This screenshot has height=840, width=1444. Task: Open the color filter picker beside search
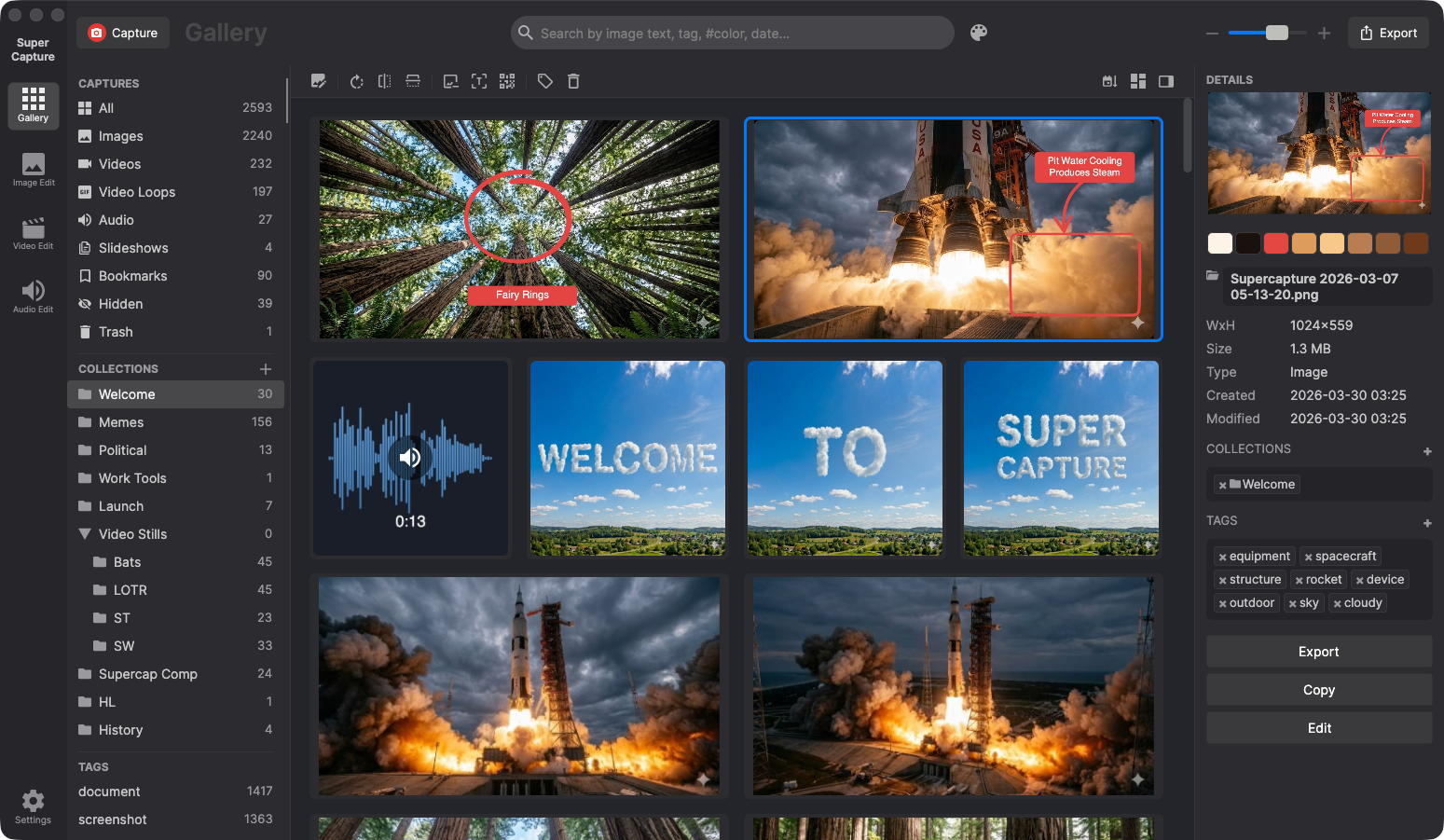pos(979,33)
